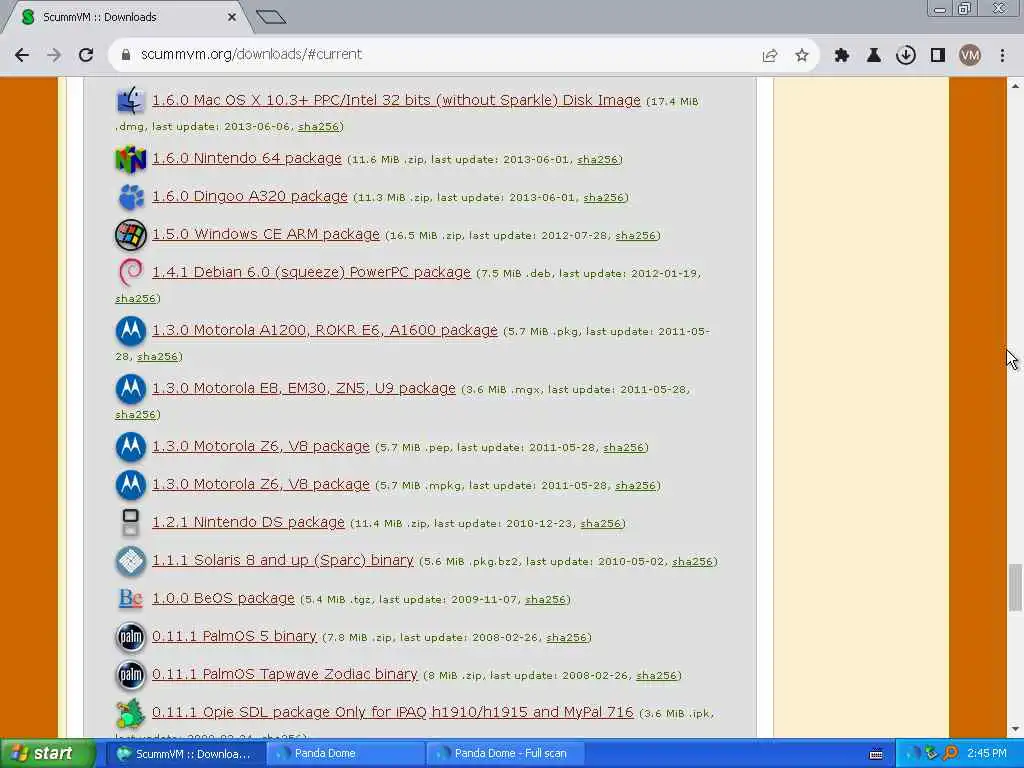Open the Chrome three-dot menu
The height and width of the screenshot is (768, 1024).
tap(1002, 56)
